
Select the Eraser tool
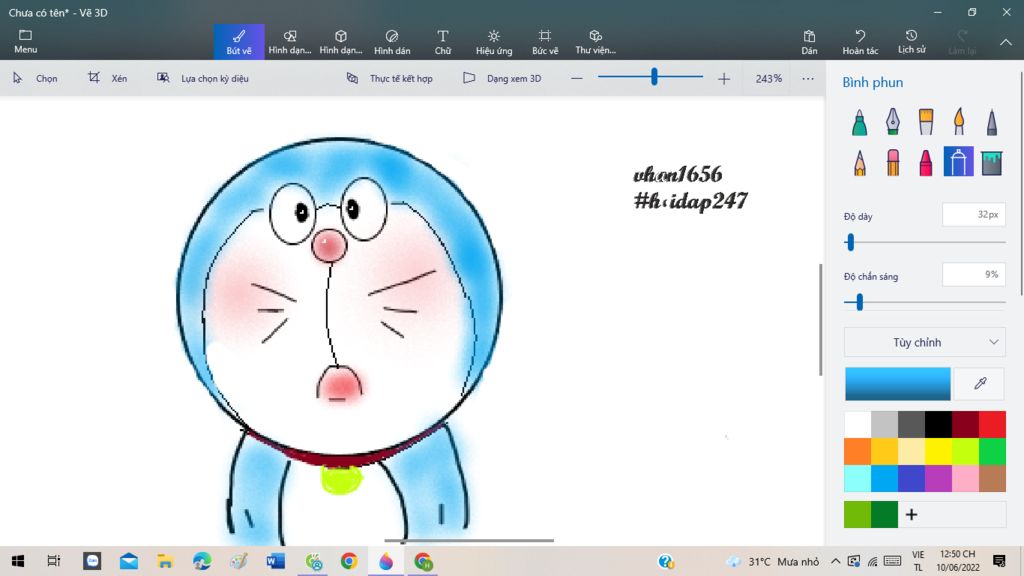pyautogui.click(x=893, y=162)
